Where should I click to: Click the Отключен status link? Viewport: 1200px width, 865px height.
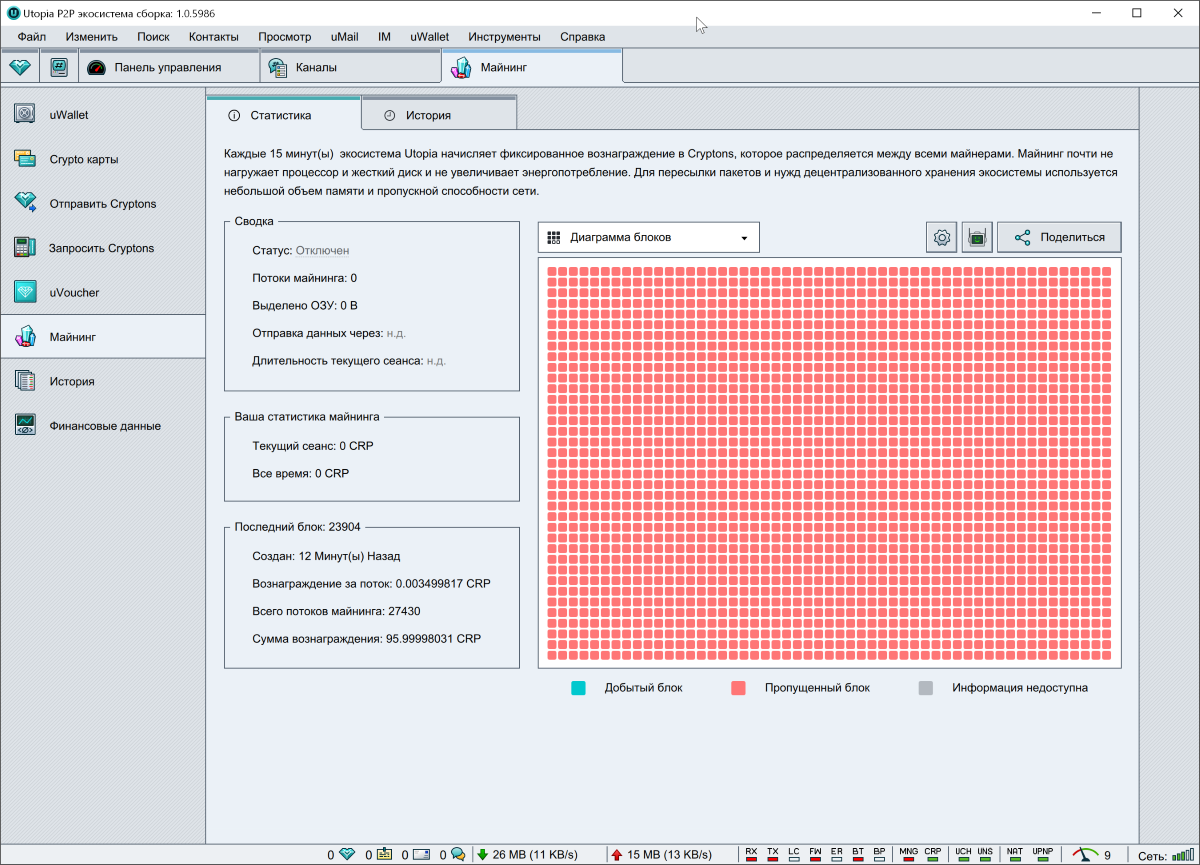coord(322,250)
